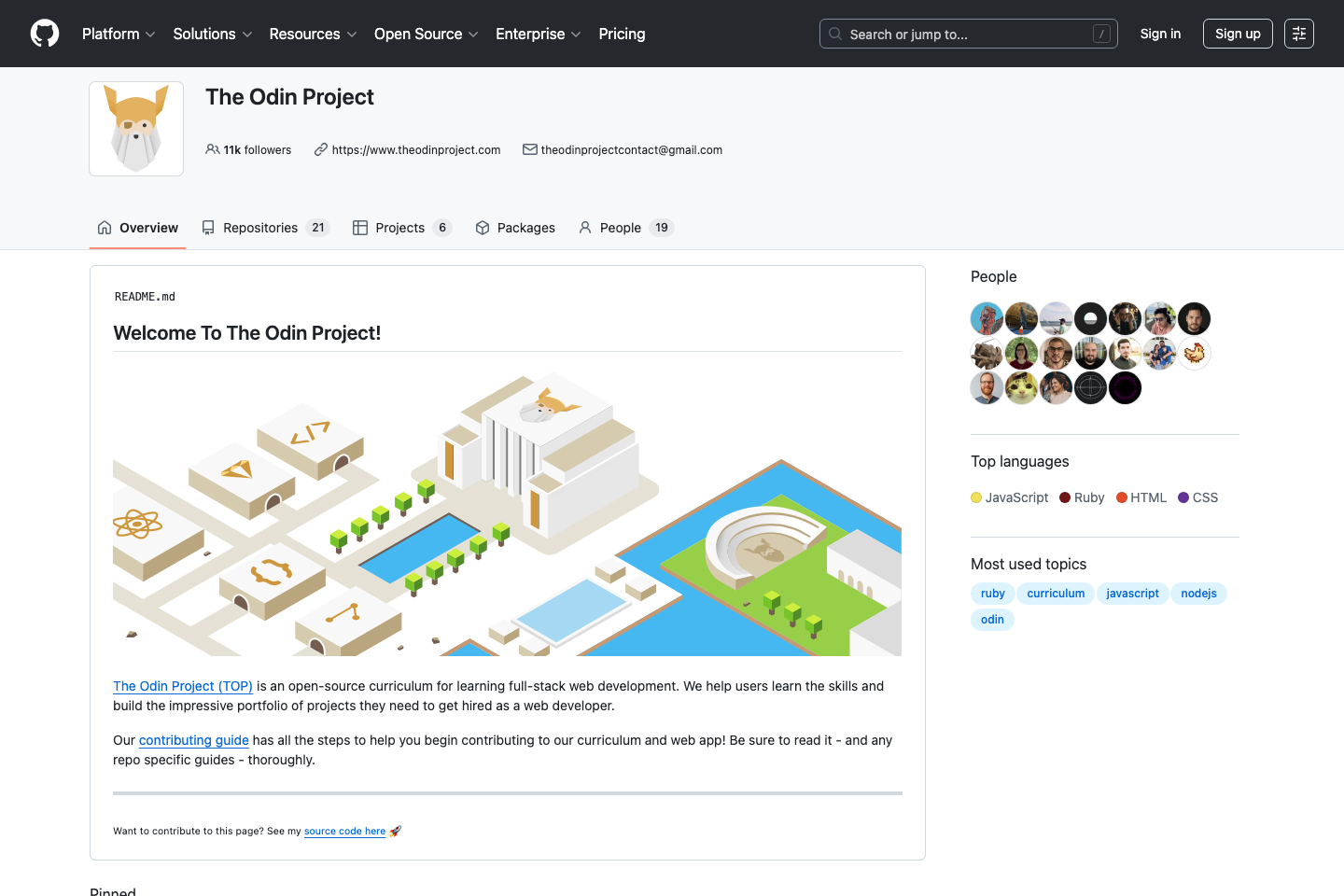Click the magnifying glass icon in search bar
This screenshot has width=1344, height=896.
(835, 34)
